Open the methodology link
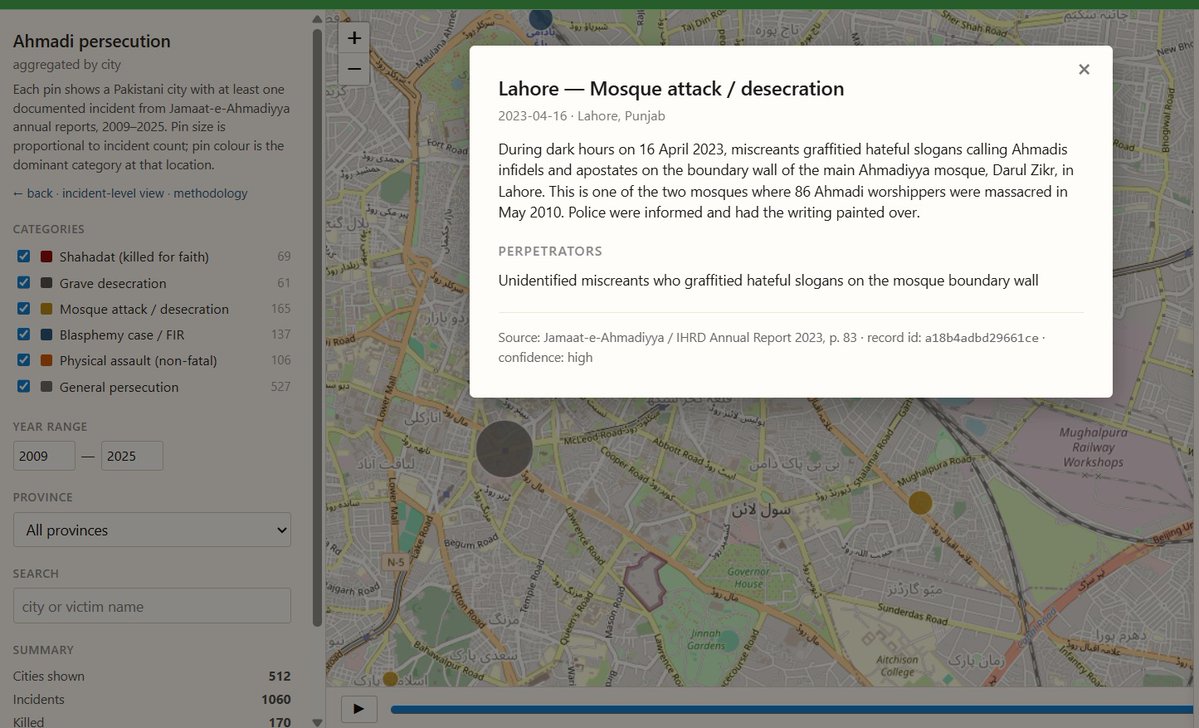Image resolution: width=1199 pixels, height=728 pixels. 210,193
